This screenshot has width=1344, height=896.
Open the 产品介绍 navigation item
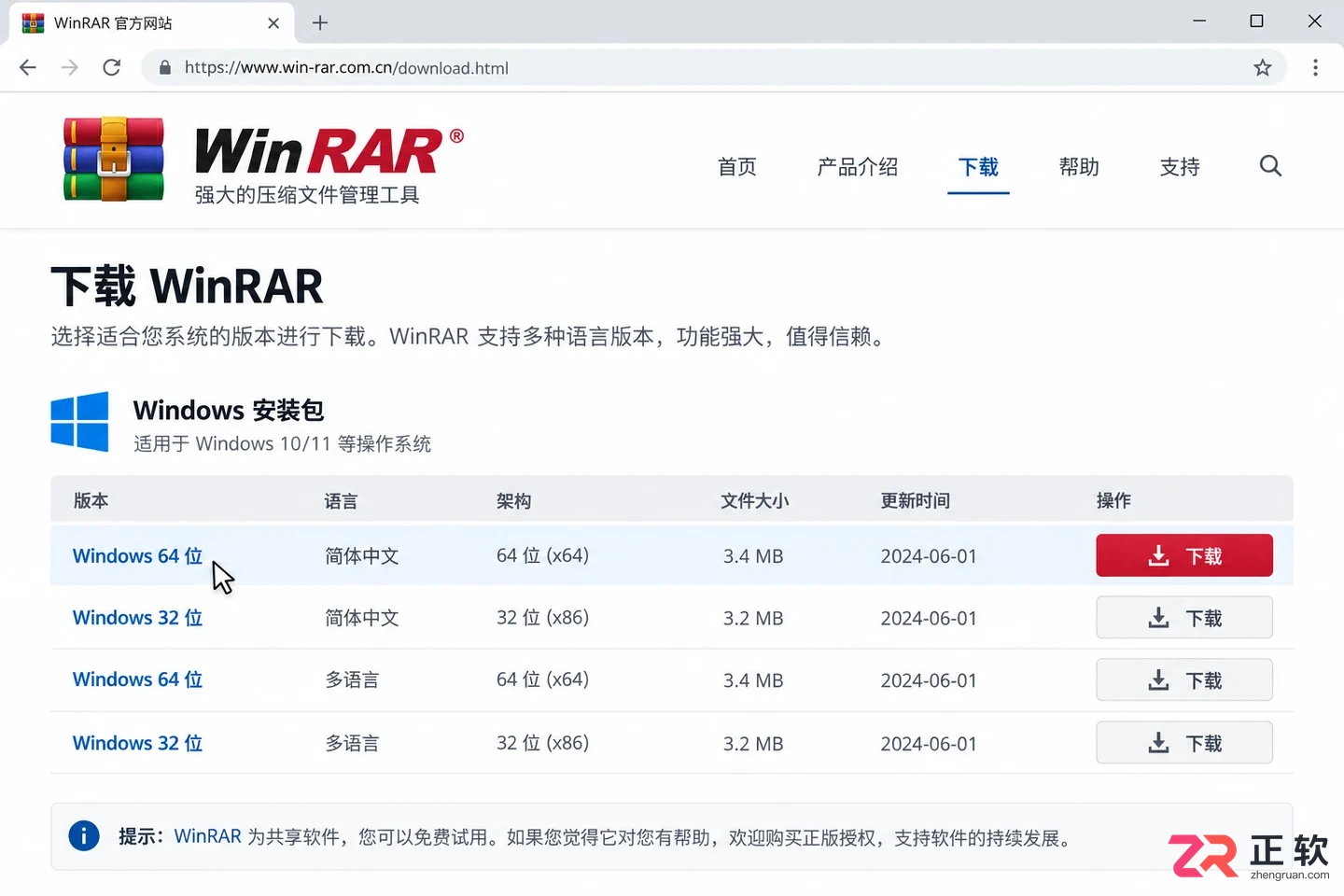857,167
